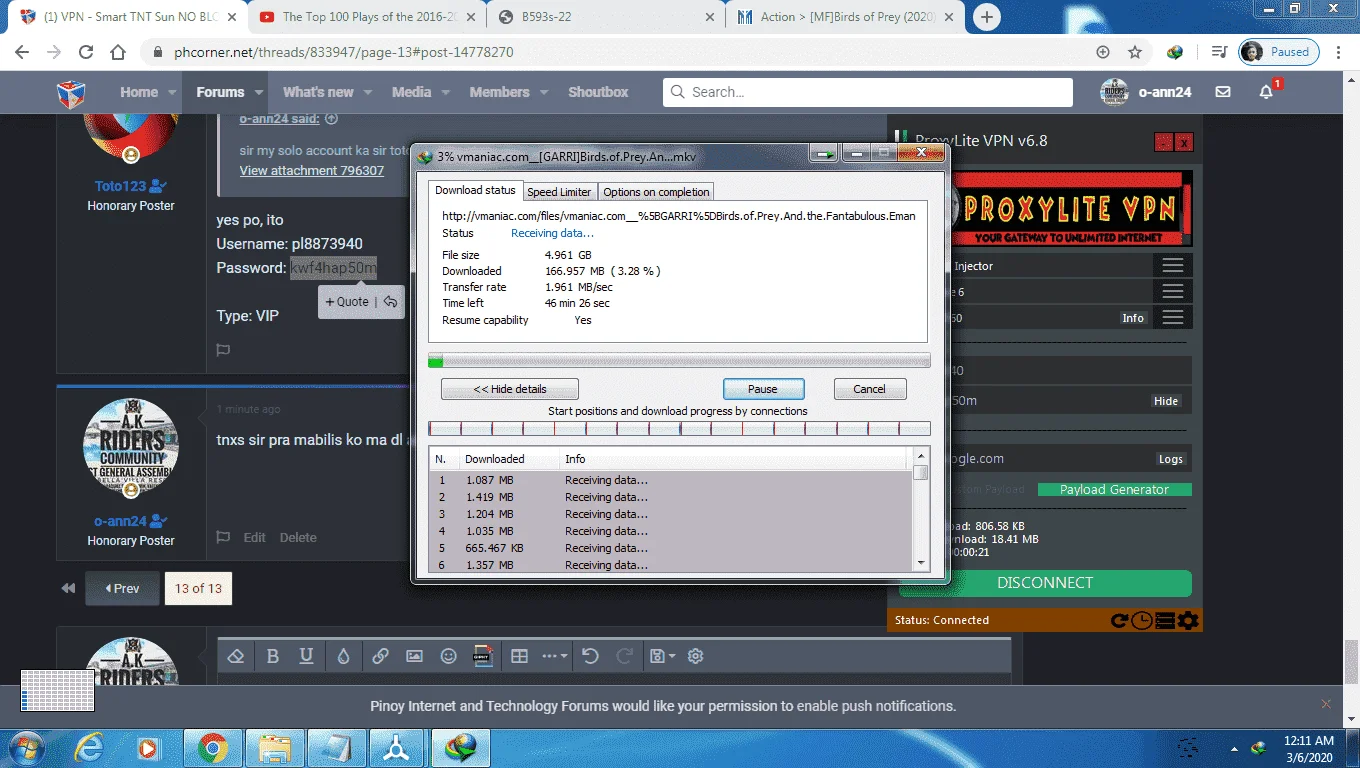
Task: Open smilies picker in reply editor
Action: pos(449,656)
